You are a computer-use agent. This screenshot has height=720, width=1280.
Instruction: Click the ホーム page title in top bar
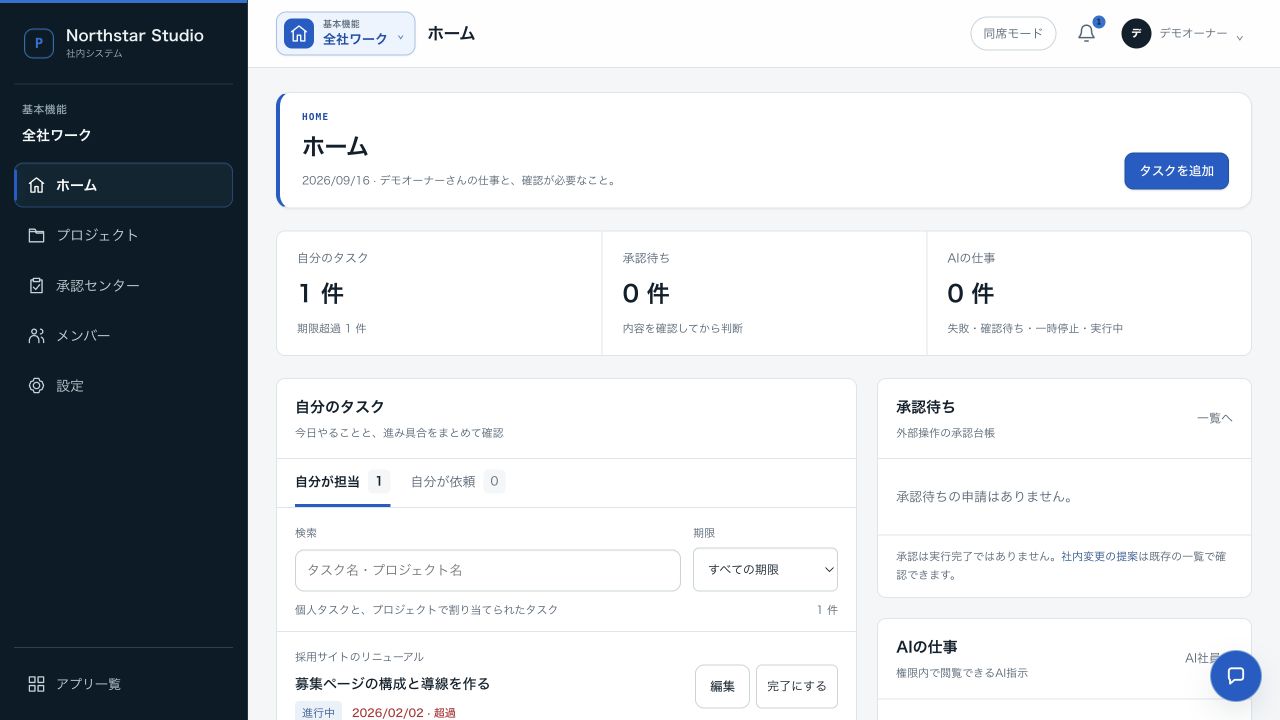[x=451, y=33]
